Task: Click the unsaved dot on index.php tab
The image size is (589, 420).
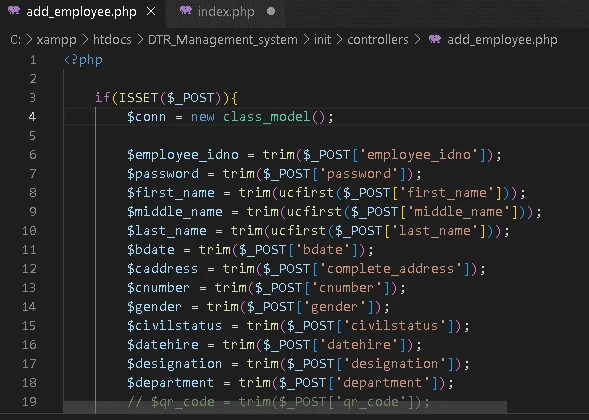Action: coord(271,12)
